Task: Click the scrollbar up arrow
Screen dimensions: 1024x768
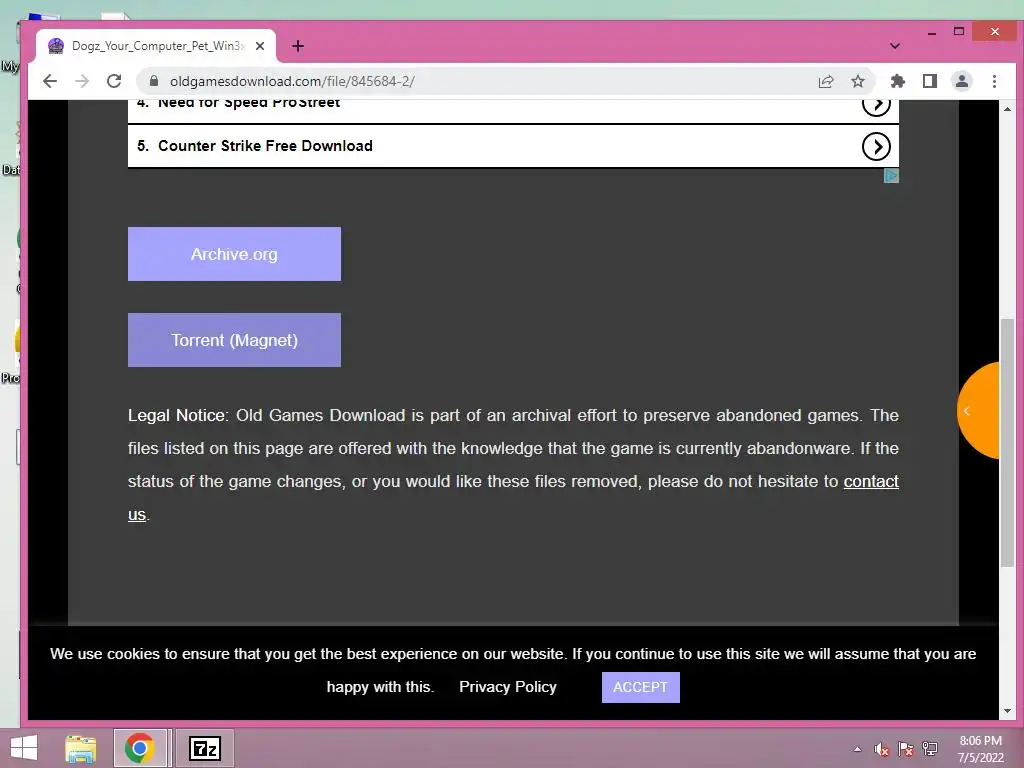Action: 1007,109
